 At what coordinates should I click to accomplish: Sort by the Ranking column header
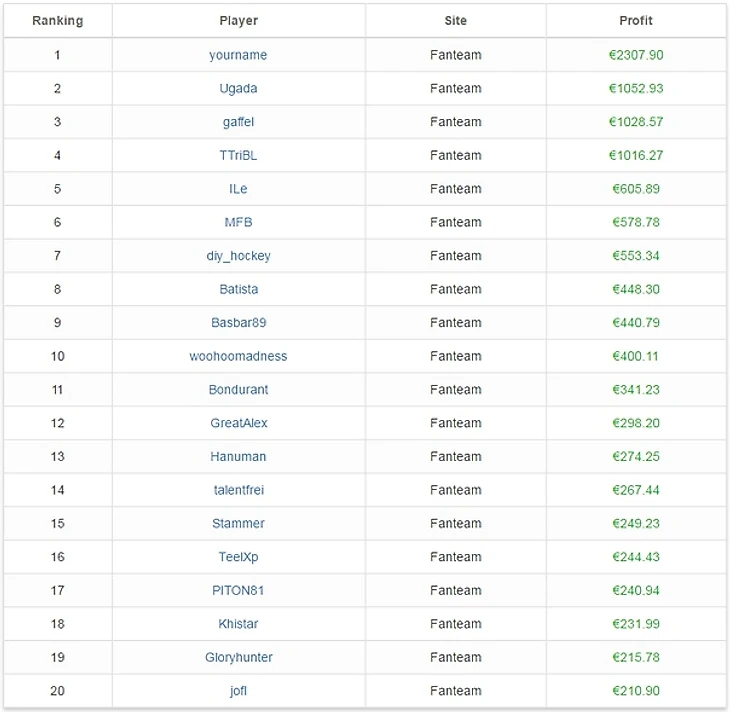(x=57, y=21)
